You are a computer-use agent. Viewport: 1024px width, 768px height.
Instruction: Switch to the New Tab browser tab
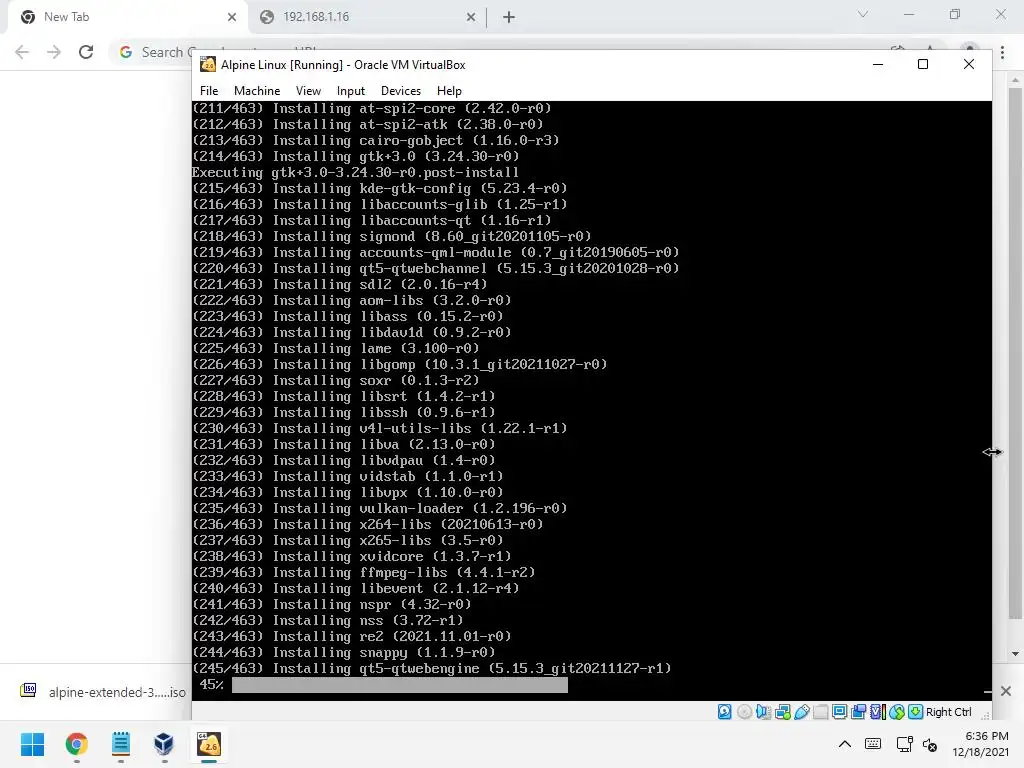point(127,17)
